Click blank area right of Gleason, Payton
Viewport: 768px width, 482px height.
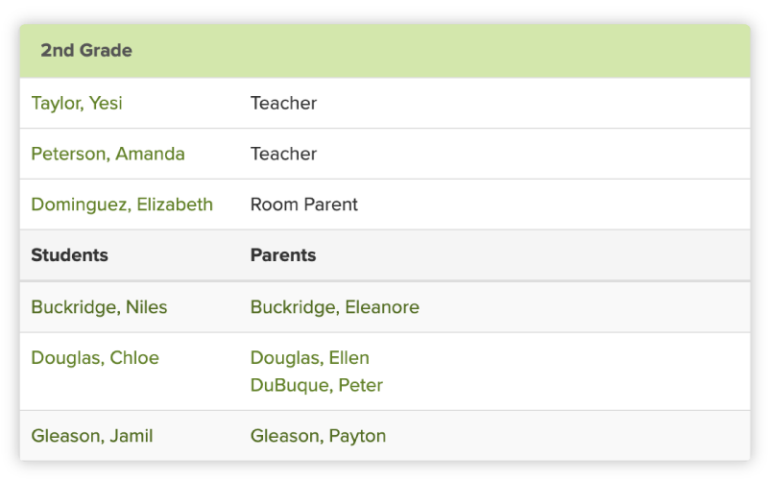(570, 436)
